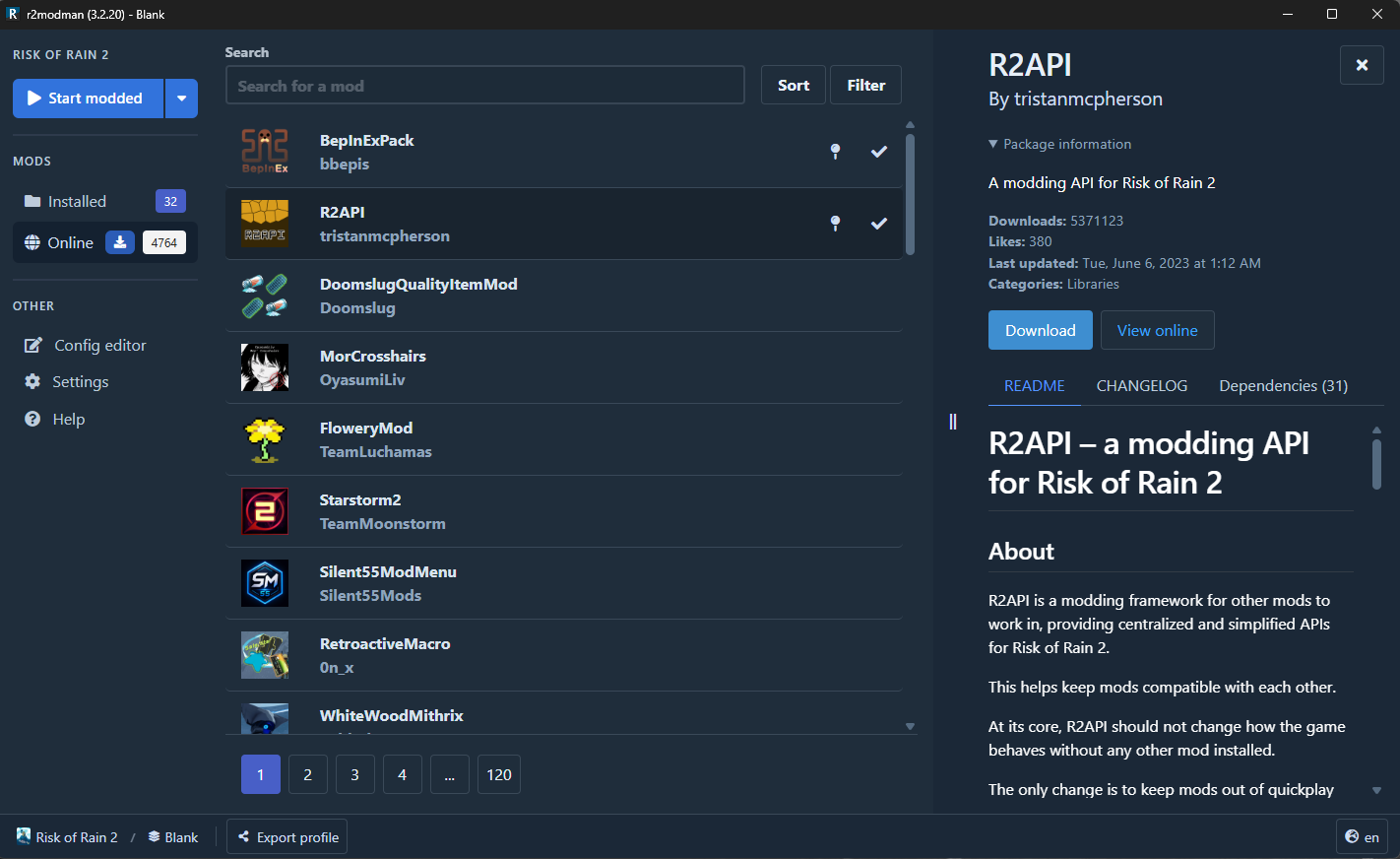The width and height of the screenshot is (1400, 859).
Task: Click the panel divider handle
Action: (952, 422)
